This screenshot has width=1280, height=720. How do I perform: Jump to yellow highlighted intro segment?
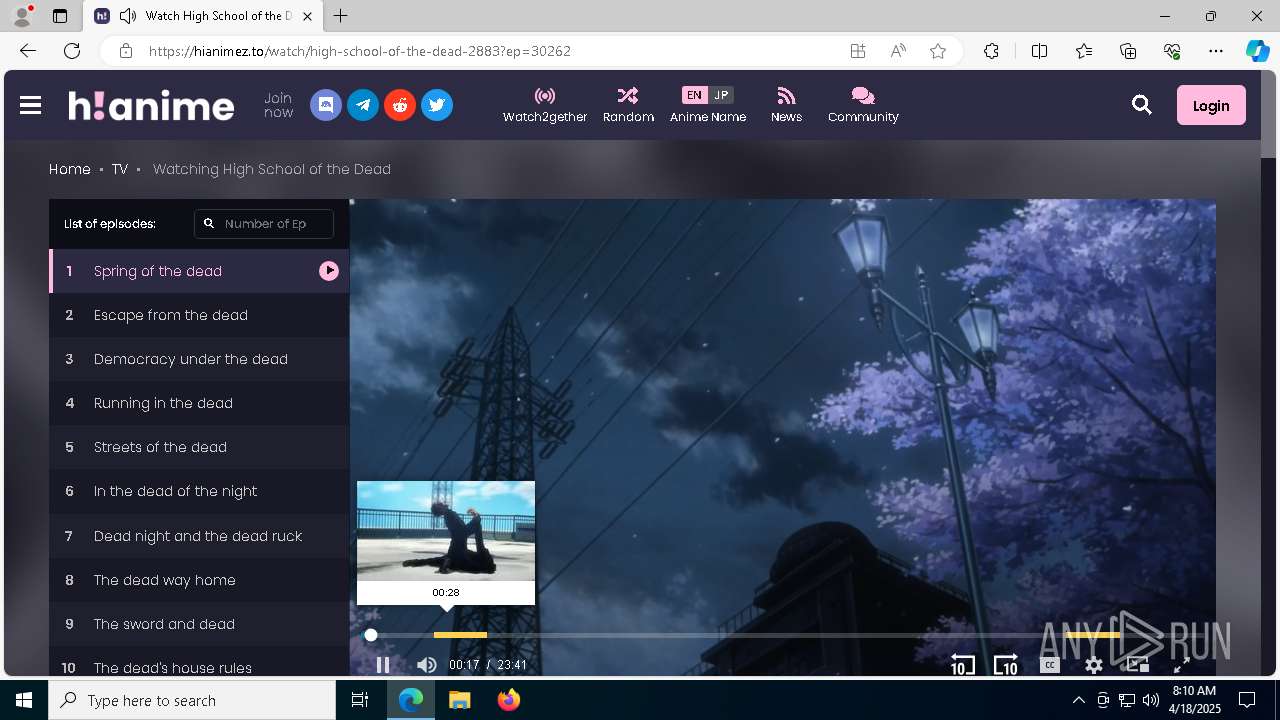tap(460, 635)
